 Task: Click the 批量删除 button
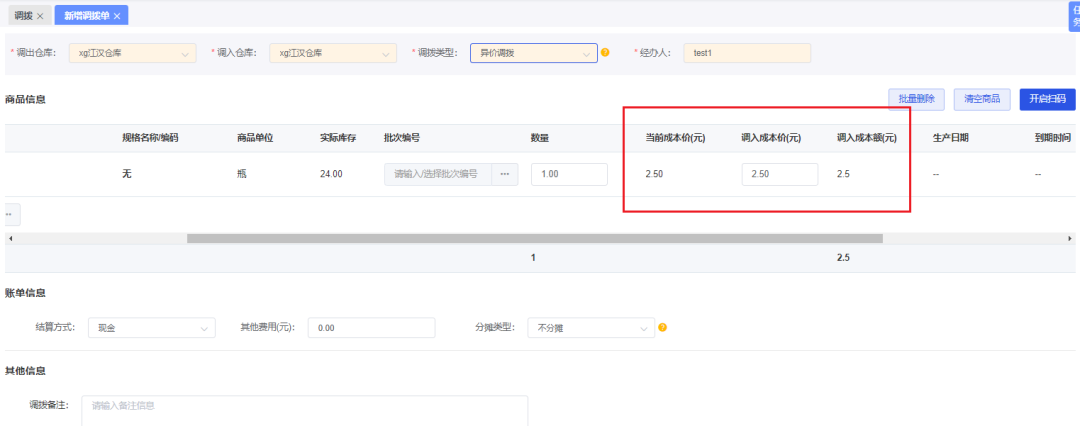coord(916,99)
